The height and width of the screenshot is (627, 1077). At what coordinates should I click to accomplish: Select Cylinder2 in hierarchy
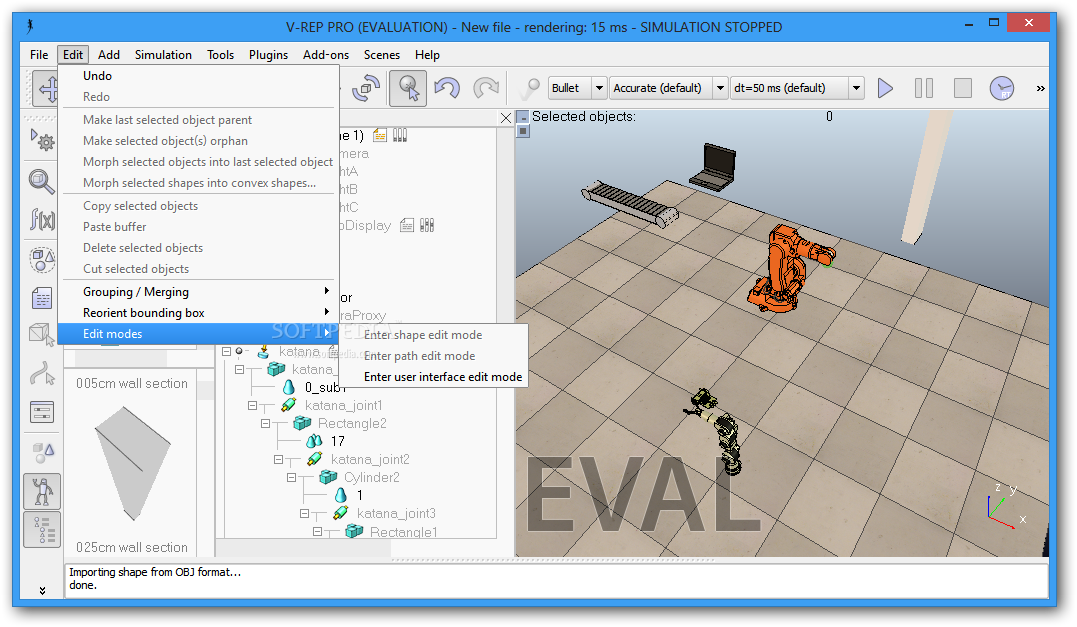[372, 477]
